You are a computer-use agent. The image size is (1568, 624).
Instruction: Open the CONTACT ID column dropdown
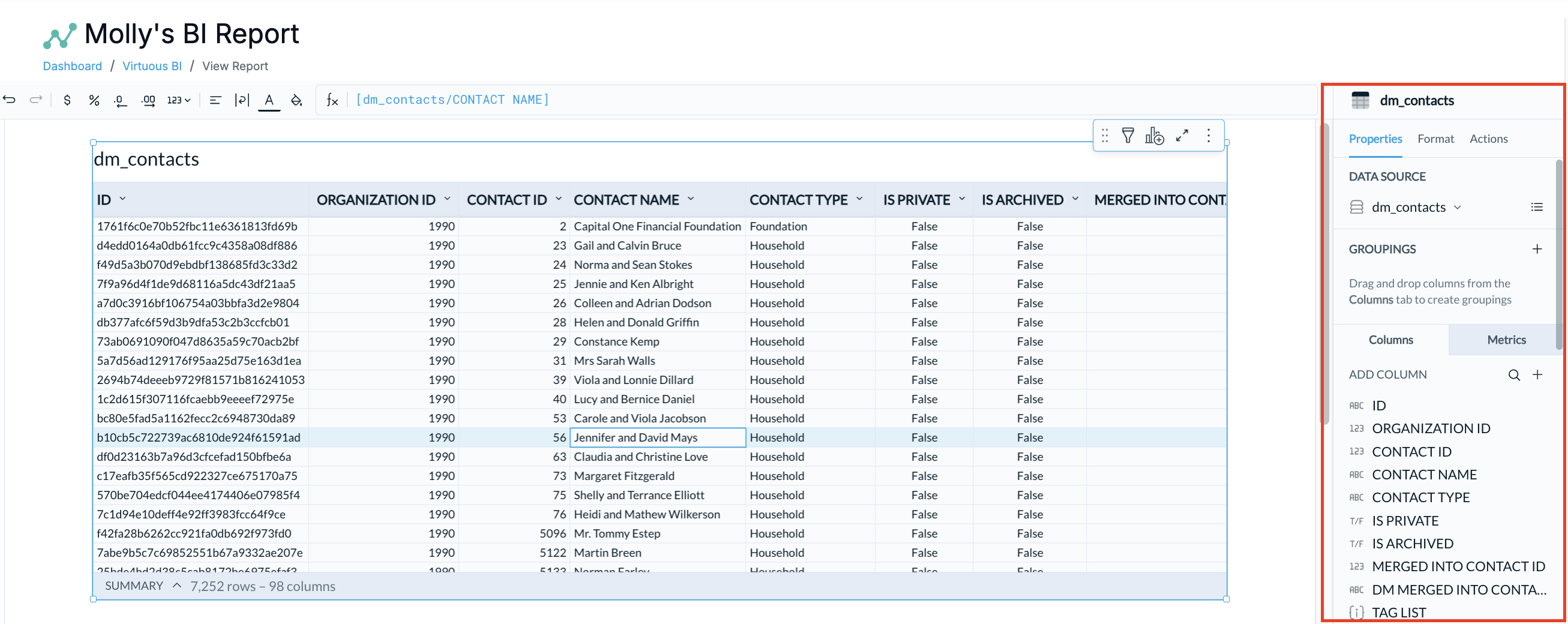[558, 199]
